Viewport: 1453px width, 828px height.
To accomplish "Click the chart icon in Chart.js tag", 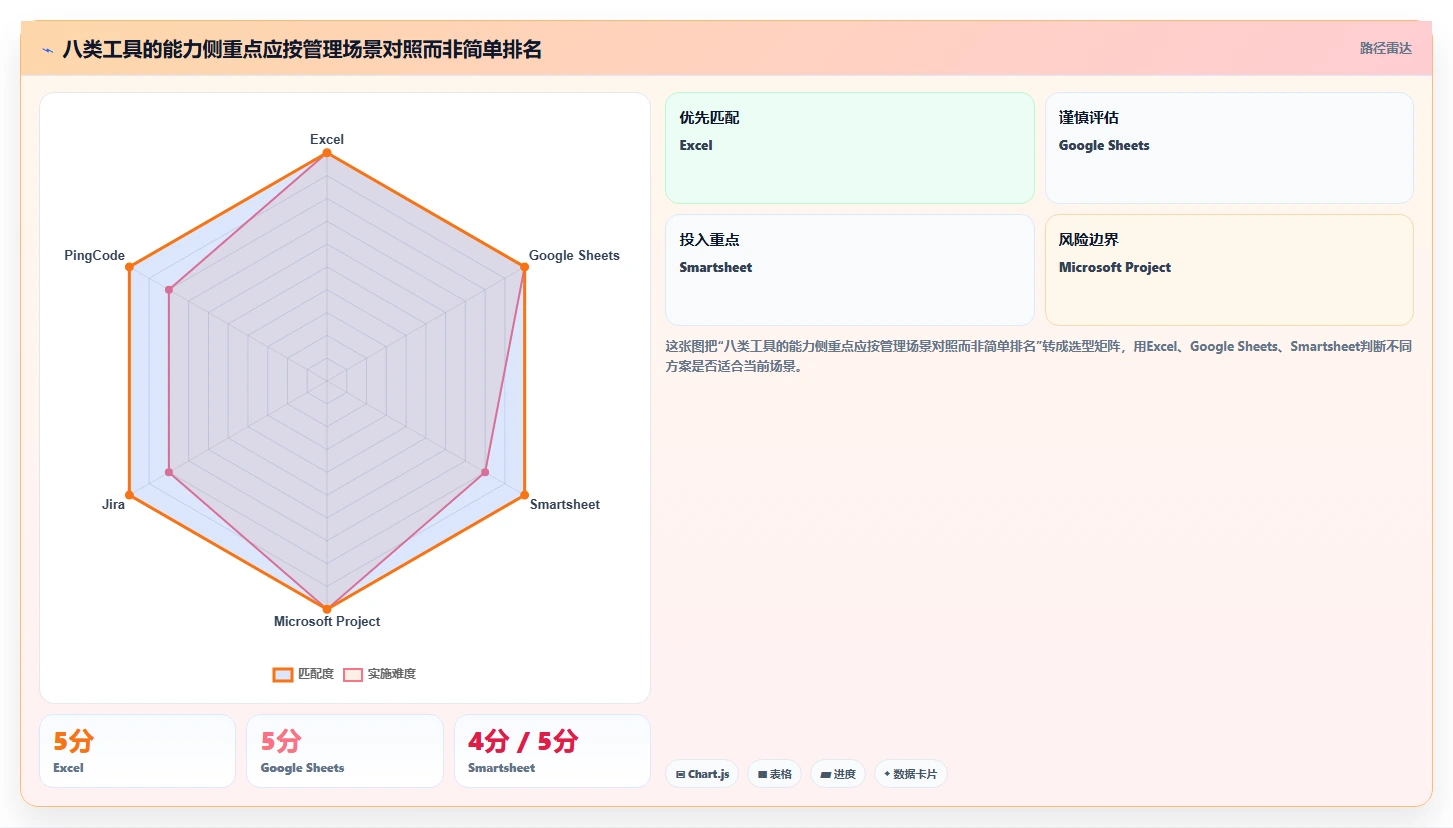I will (680, 774).
